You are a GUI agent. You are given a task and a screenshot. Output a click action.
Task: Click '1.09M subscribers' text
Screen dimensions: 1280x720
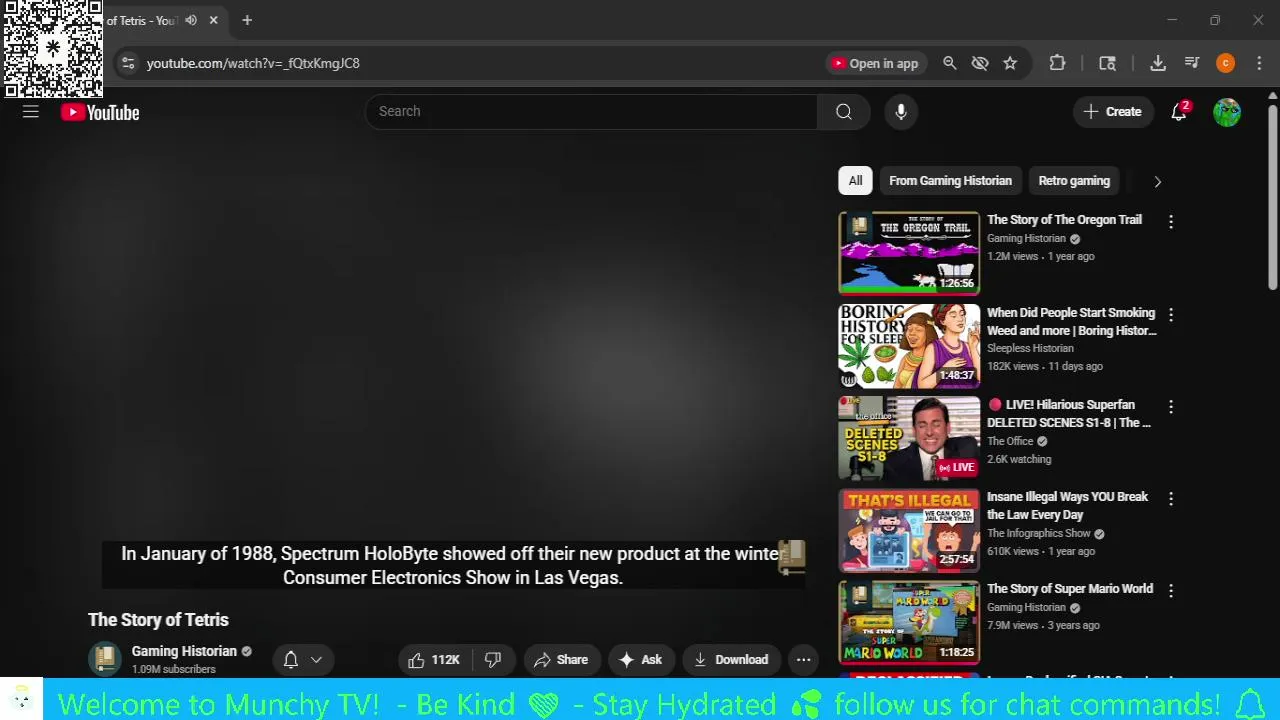[174, 669]
